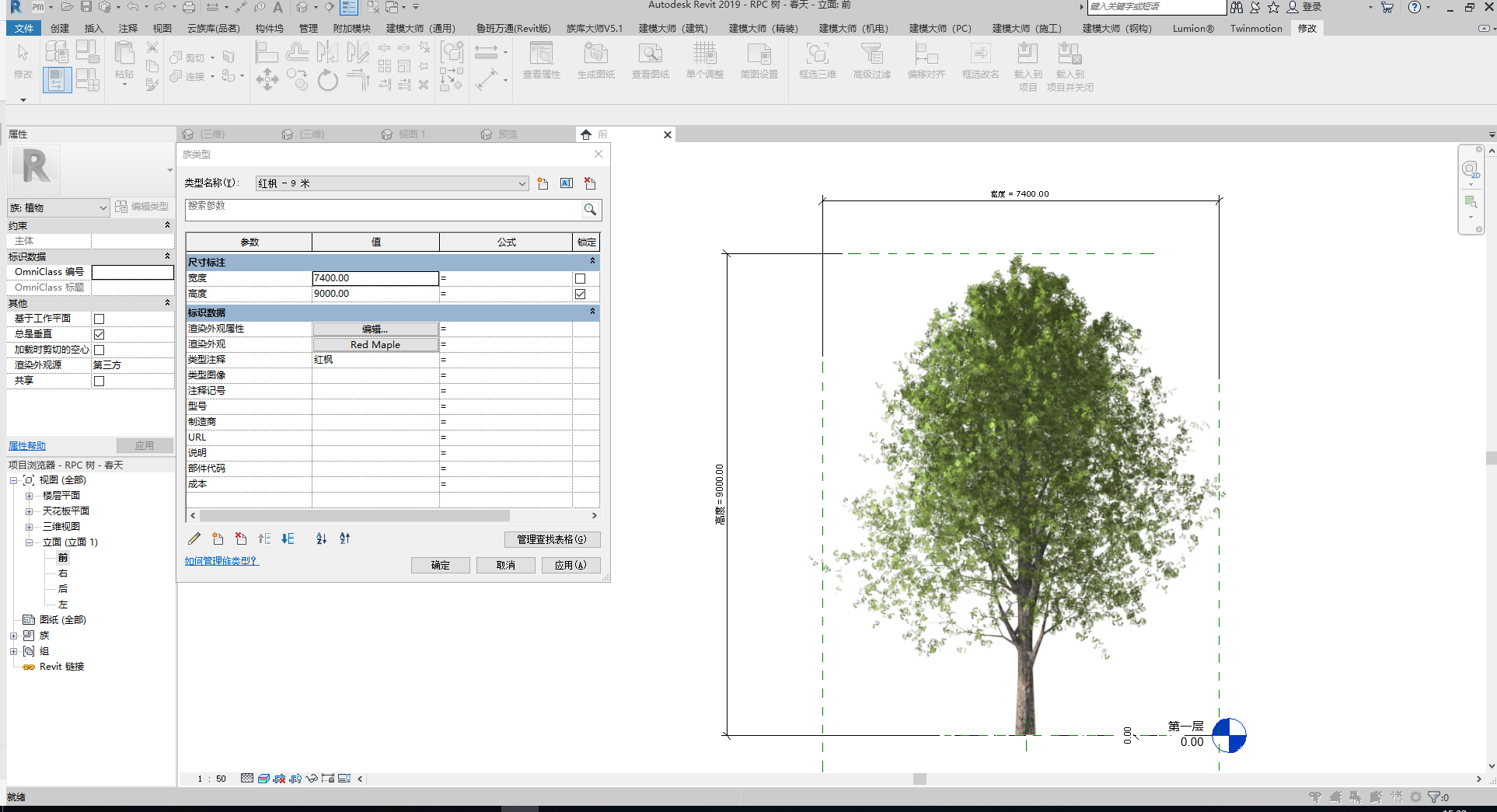Toggle the lock checkbox for 宽度
The width and height of the screenshot is (1497, 812).
[x=580, y=278]
